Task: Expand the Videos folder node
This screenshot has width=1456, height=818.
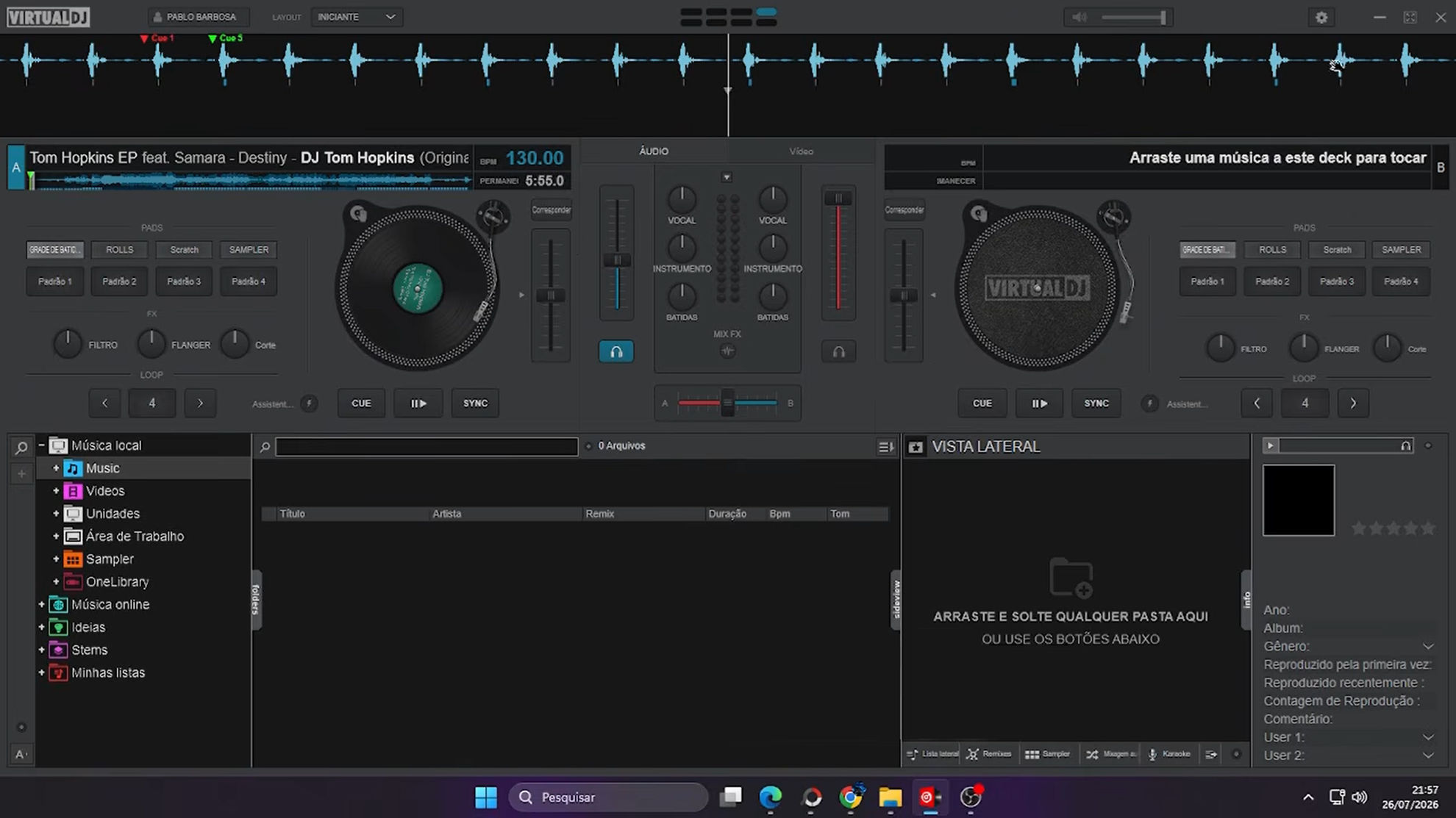Action: [x=56, y=490]
